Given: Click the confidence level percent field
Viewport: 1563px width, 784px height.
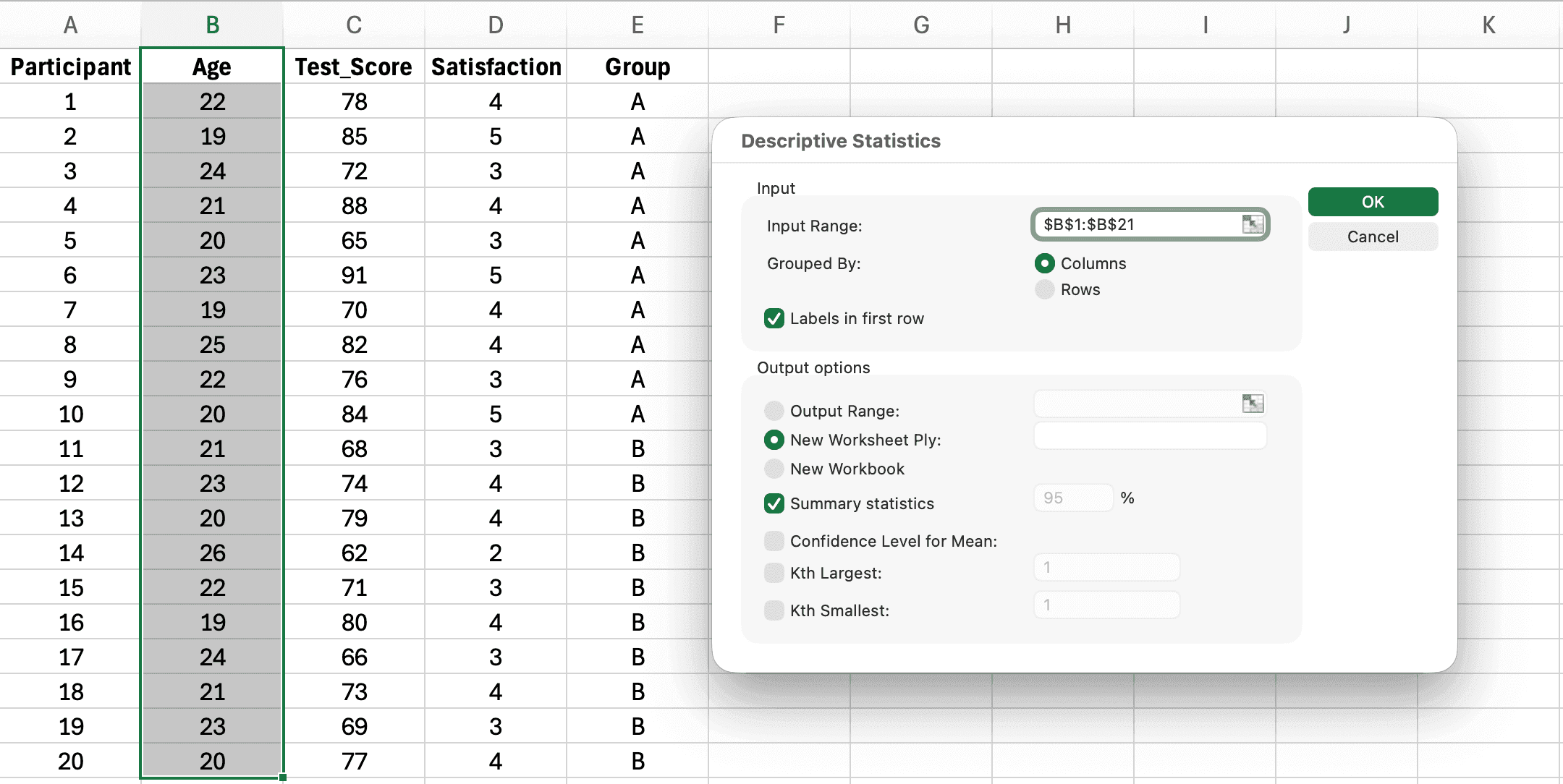Looking at the screenshot, I should click(1072, 498).
